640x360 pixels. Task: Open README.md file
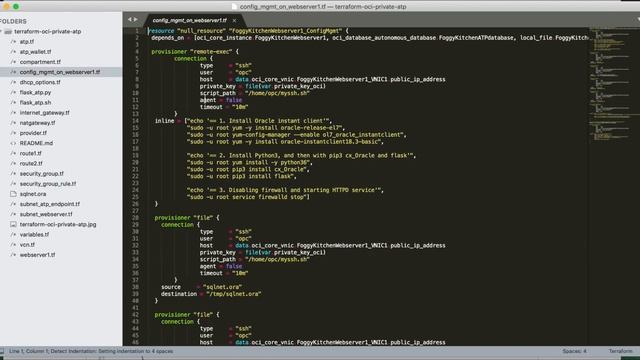pos(36,143)
